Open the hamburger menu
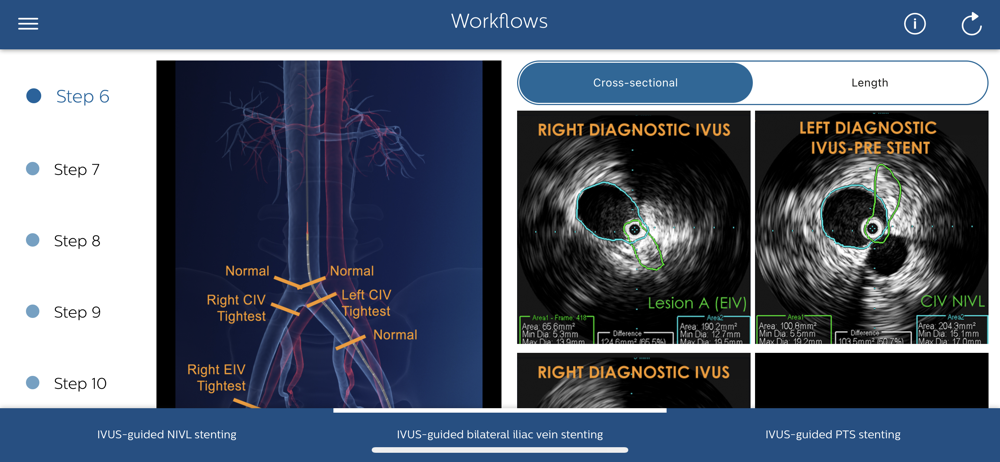 pyautogui.click(x=28, y=24)
